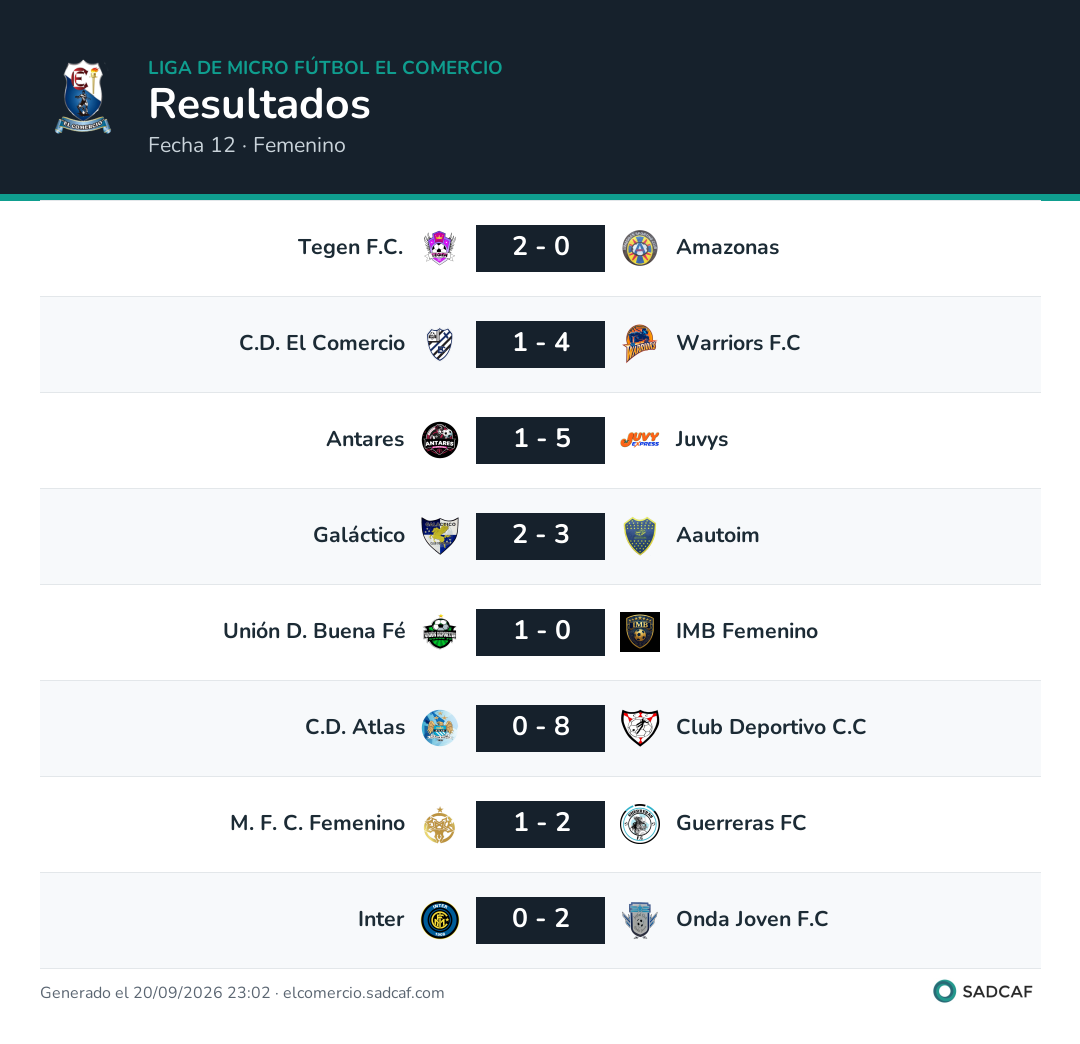Click the El Comercio league crest logo
This screenshot has height=1044, width=1080.
pyautogui.click(x=83, y=96)
